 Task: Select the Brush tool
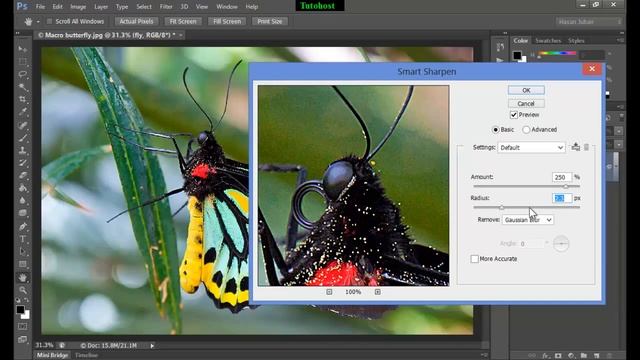tap(22, 138)
